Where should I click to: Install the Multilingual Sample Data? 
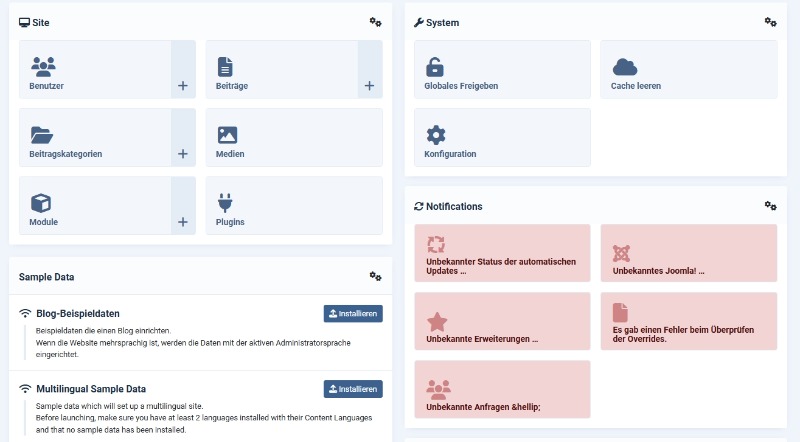coord(353,389)
